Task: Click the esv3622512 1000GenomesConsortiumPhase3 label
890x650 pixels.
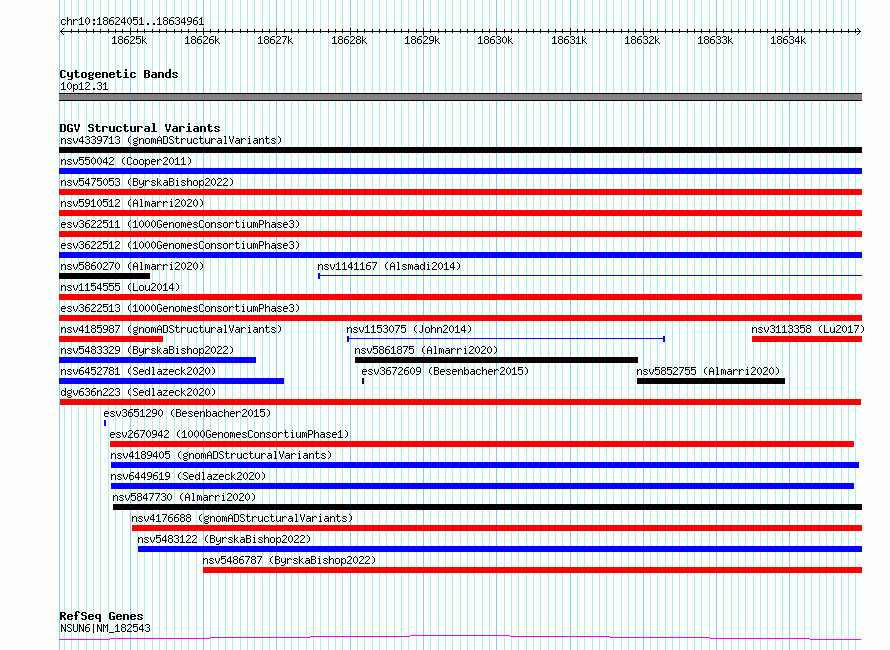Action: pyautogui.click(x=180, y=245)
